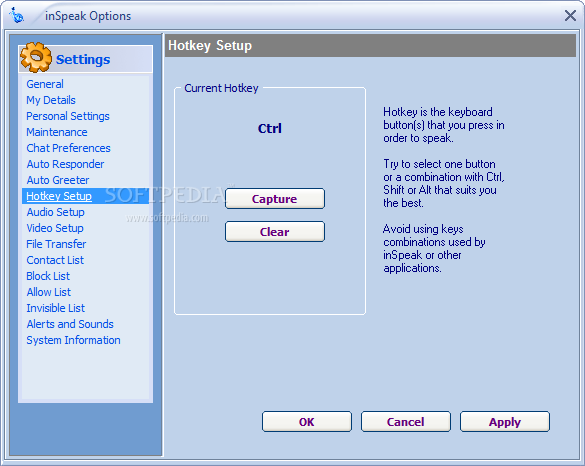The height and width of the screenshot is (466, 585).
Task: Click the orange Settings gear icon
Action: click(36, 57)
